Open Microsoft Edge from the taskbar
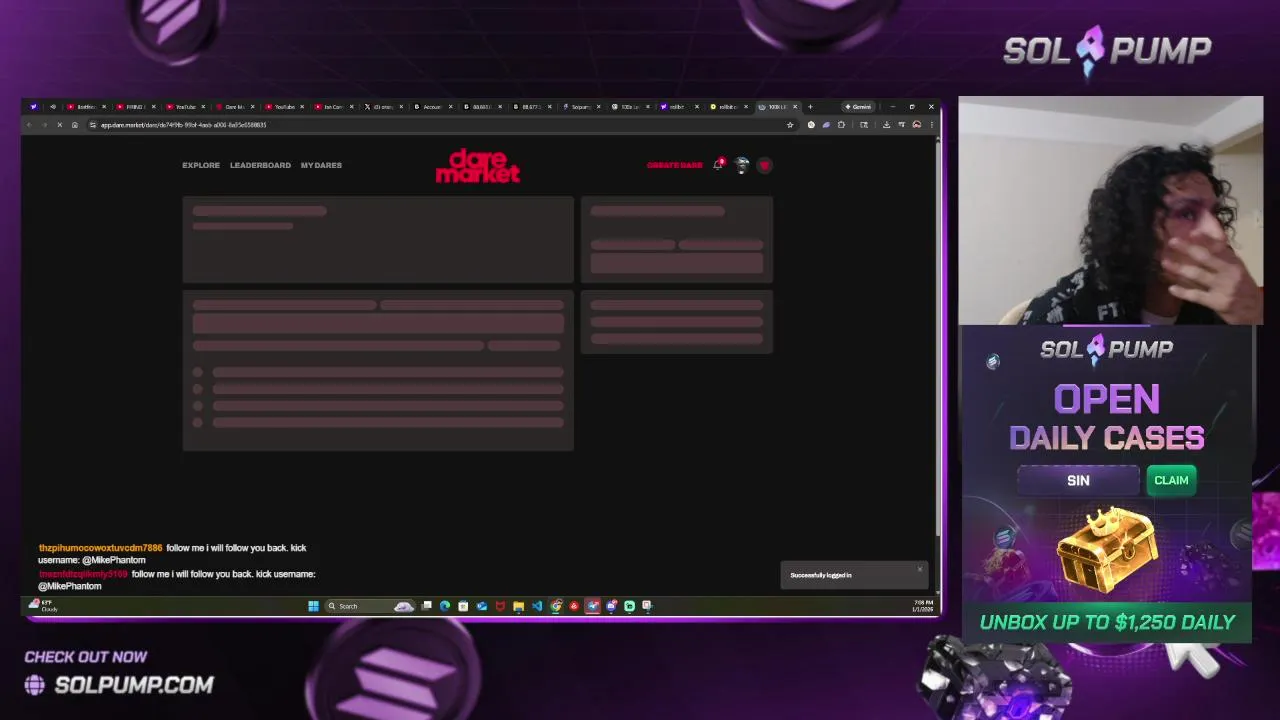 coord(445,606)
